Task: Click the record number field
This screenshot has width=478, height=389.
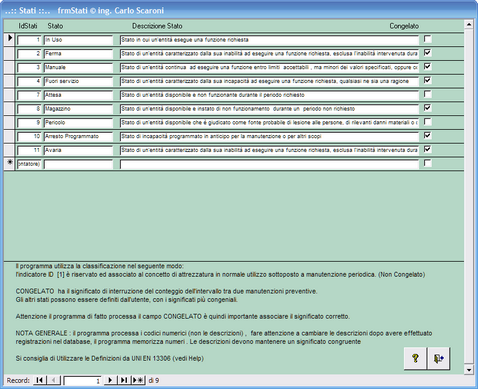Action: 82,381
